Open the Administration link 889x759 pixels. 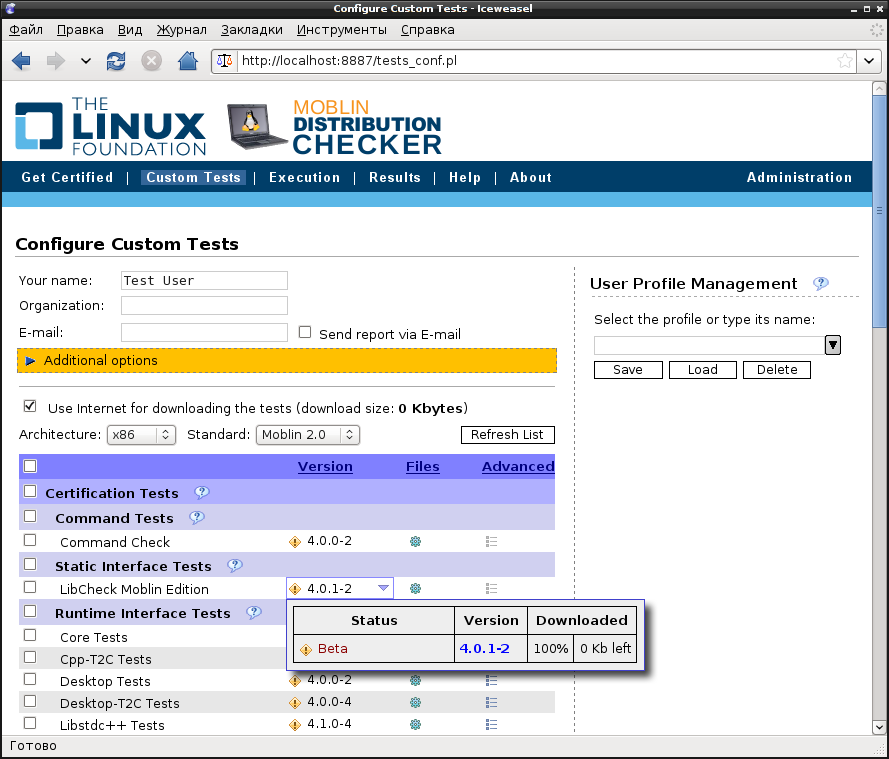(799, 177)
